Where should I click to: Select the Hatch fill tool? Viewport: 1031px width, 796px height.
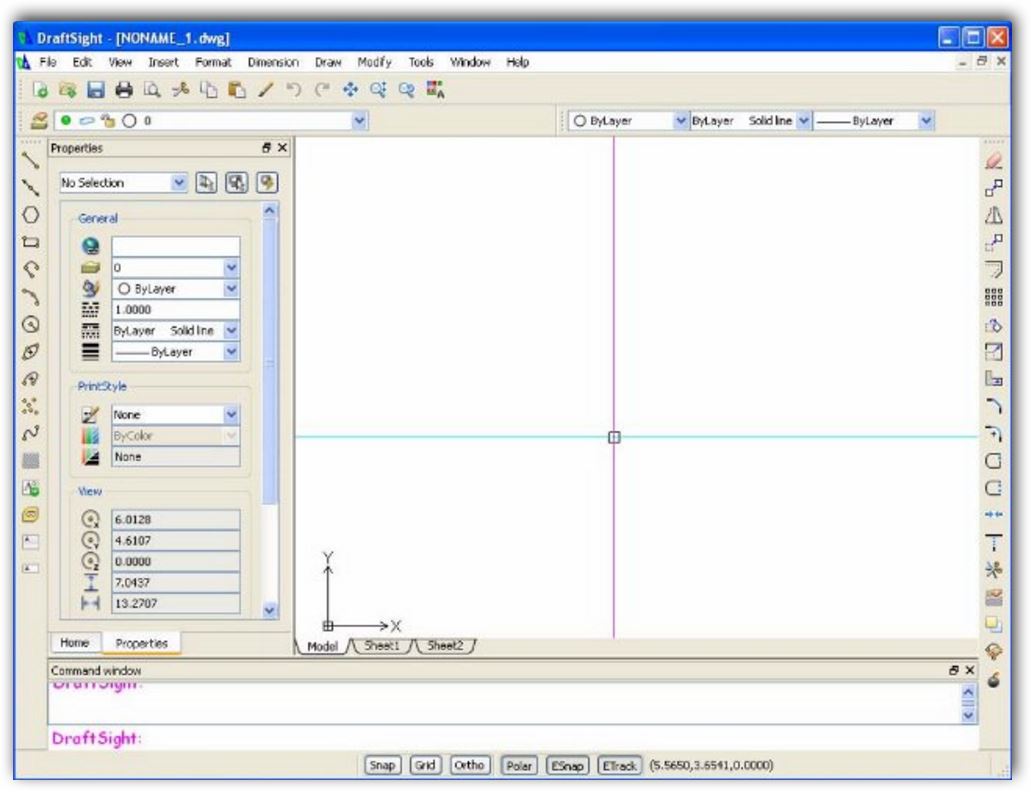(30, 461)
